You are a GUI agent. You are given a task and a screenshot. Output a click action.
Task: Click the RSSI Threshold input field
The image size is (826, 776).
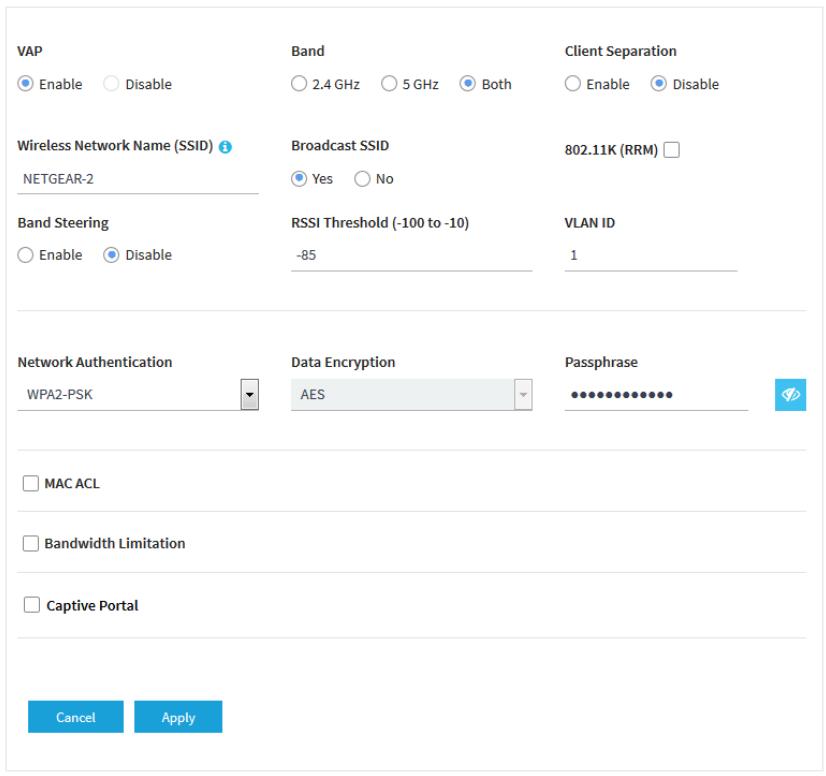coord(411,256)
